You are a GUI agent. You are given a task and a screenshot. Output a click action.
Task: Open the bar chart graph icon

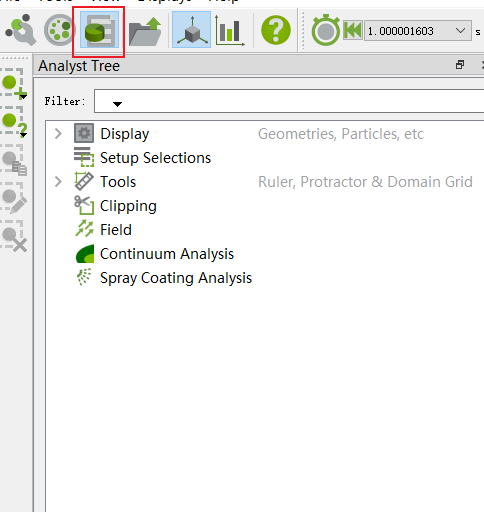tap(230, 31)
